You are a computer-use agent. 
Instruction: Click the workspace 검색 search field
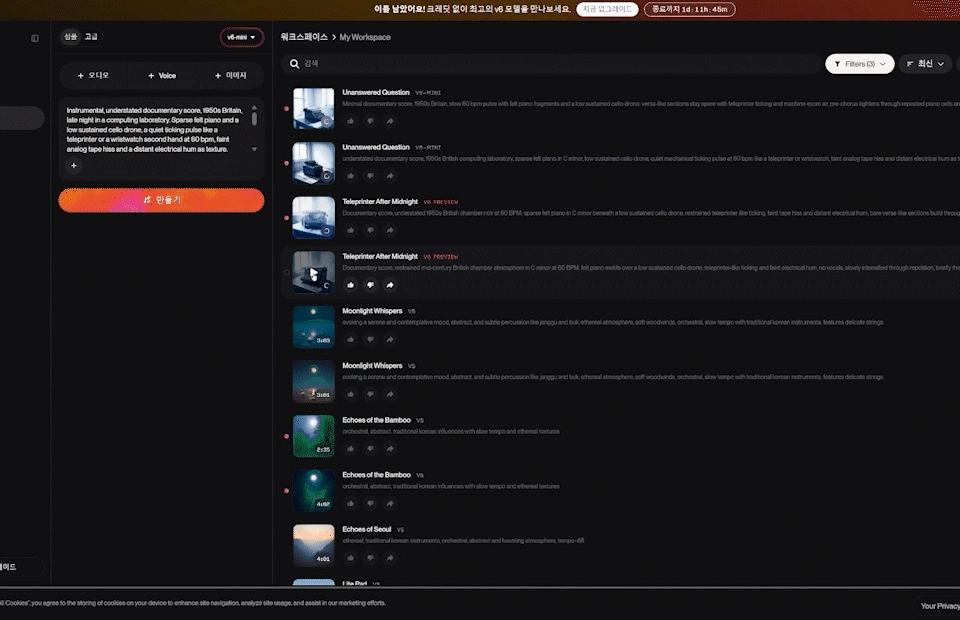click(551, 64)
